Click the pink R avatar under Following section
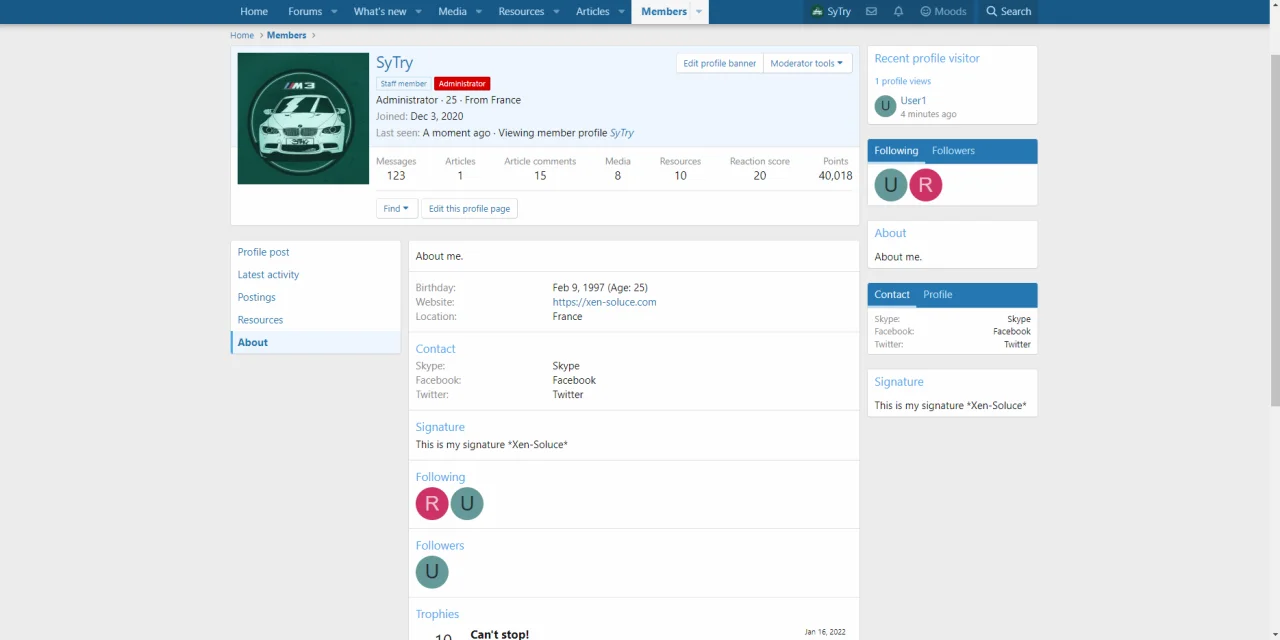This screenshot has height=640, width=1280. (432, 504)
